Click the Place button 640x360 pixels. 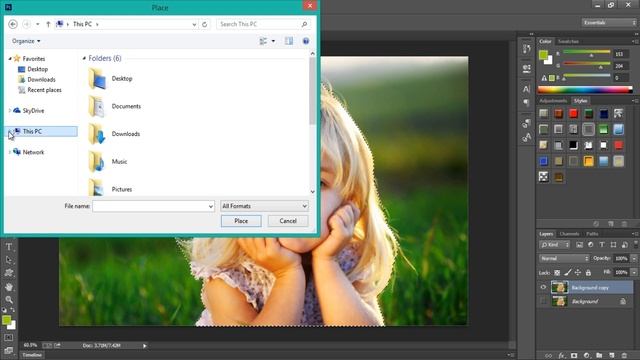(x=241, y=221)
